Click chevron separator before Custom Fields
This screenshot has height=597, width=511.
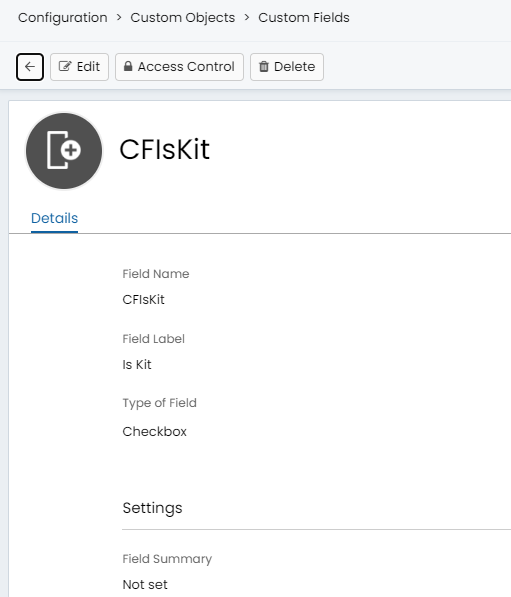pos(247,18)
